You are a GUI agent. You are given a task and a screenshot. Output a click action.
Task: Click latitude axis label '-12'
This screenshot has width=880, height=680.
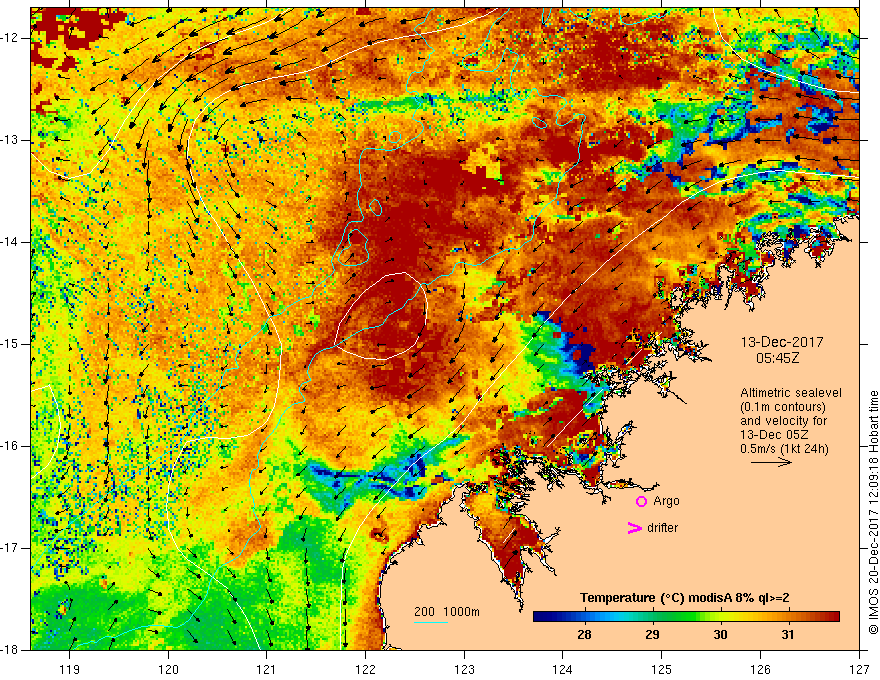(x=10, y=38)
